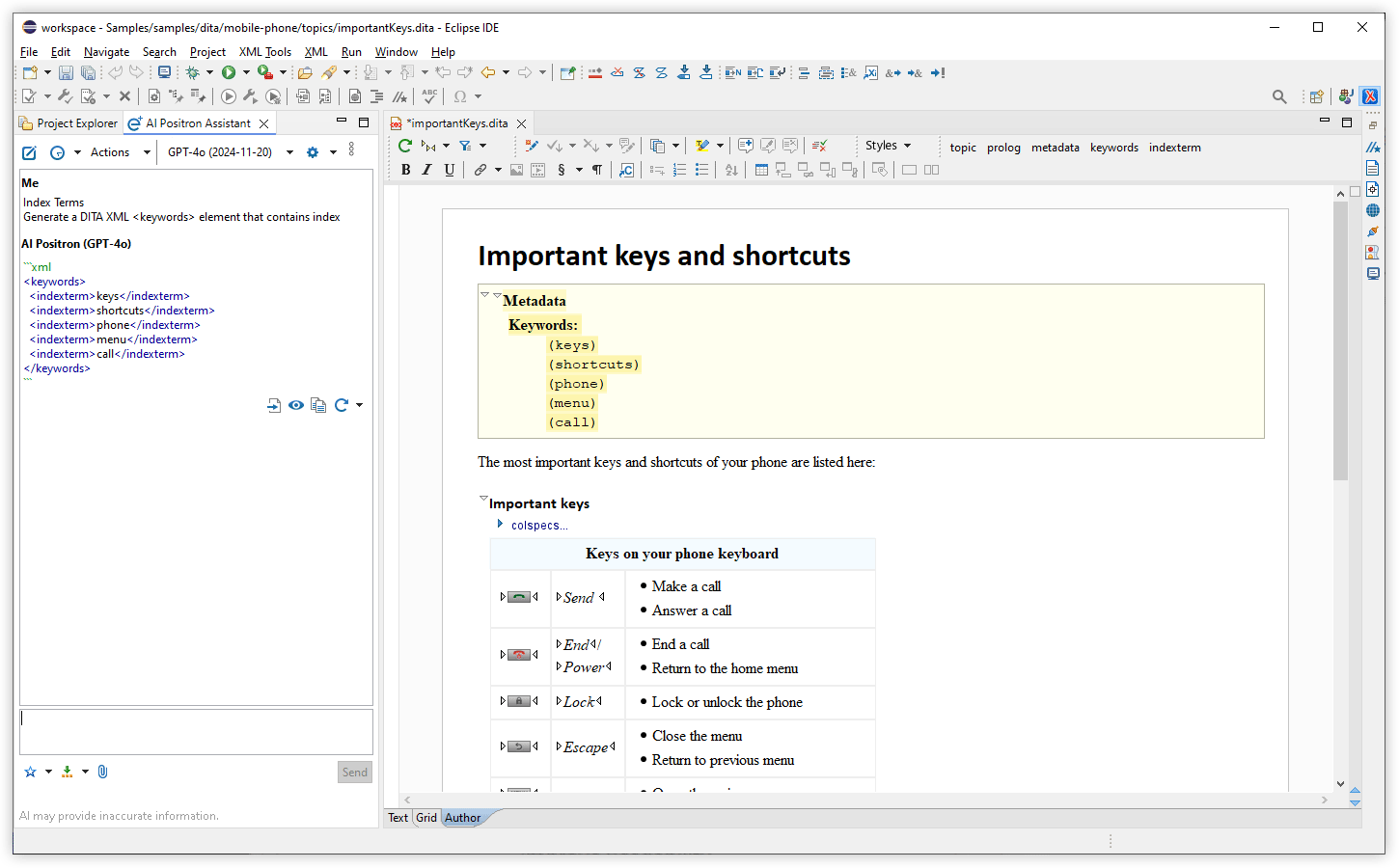Insert a table in the editor
The image size is (1399, 868).
pos(761,170)
